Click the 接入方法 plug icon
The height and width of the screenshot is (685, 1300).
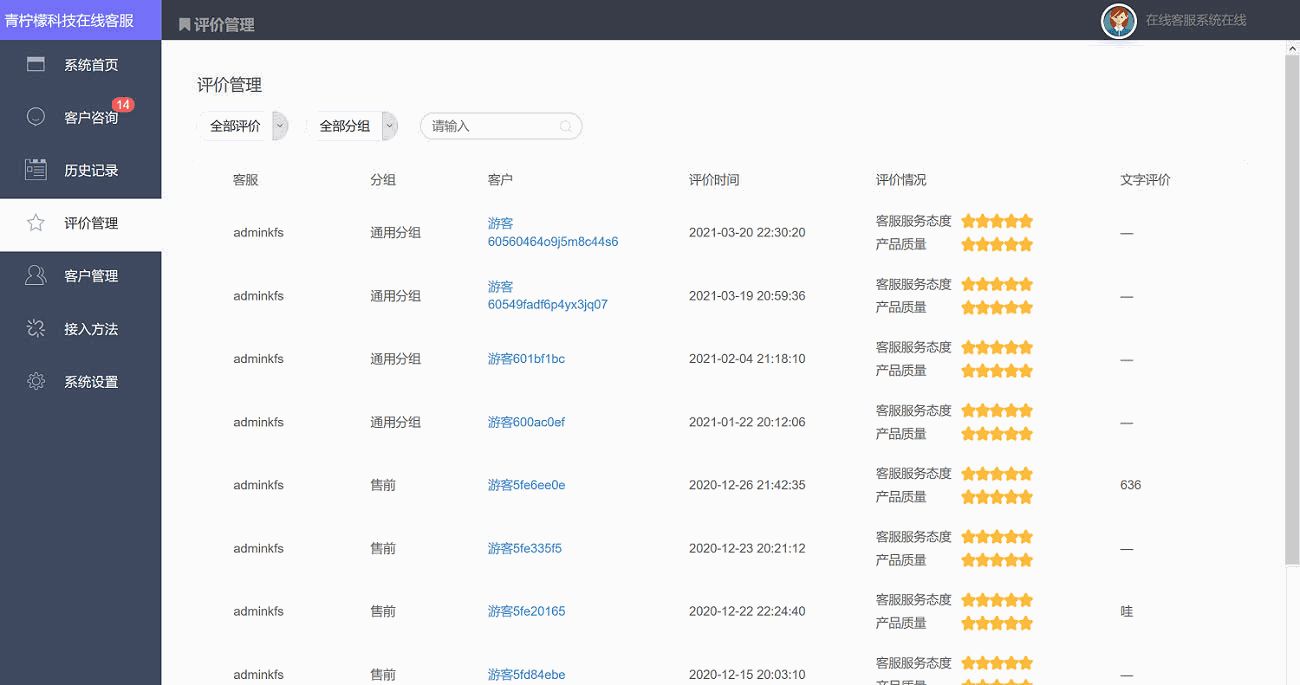coord(36,329)
